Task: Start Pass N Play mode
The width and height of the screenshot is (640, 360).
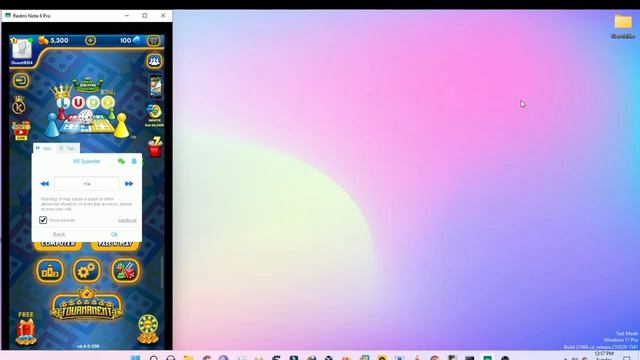Action: click(115, 244)
